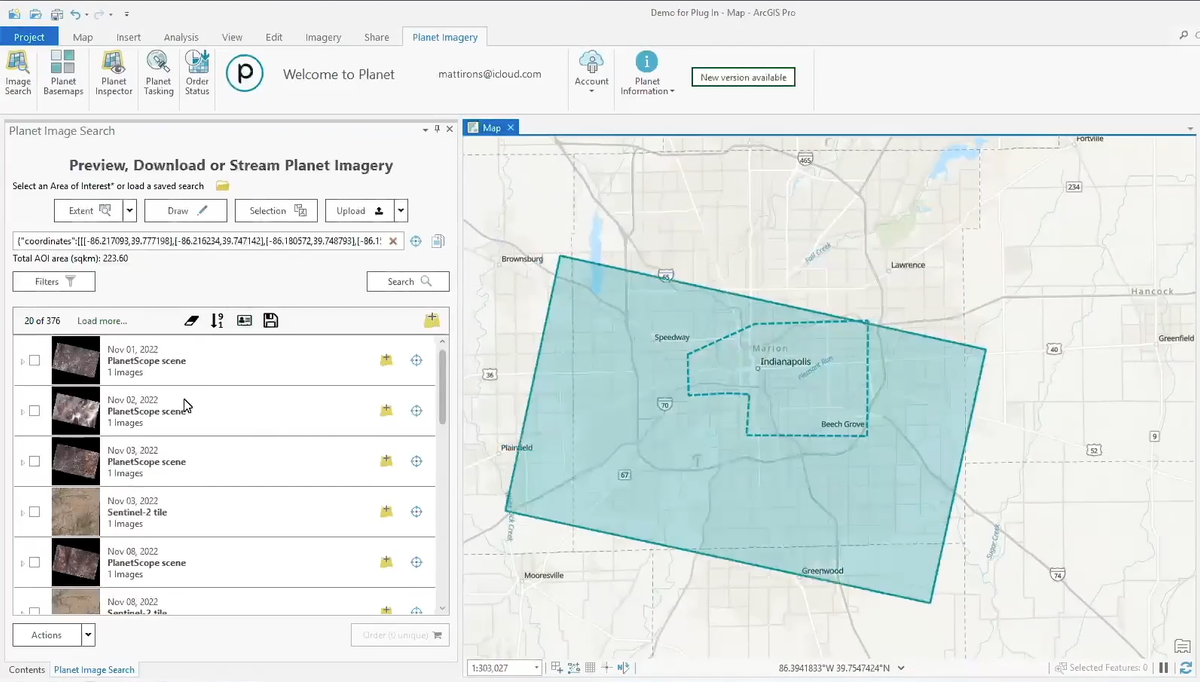1200x682 pixels.
Task: Open Planet Tasking from the ribbon
Action: point(158,73)
